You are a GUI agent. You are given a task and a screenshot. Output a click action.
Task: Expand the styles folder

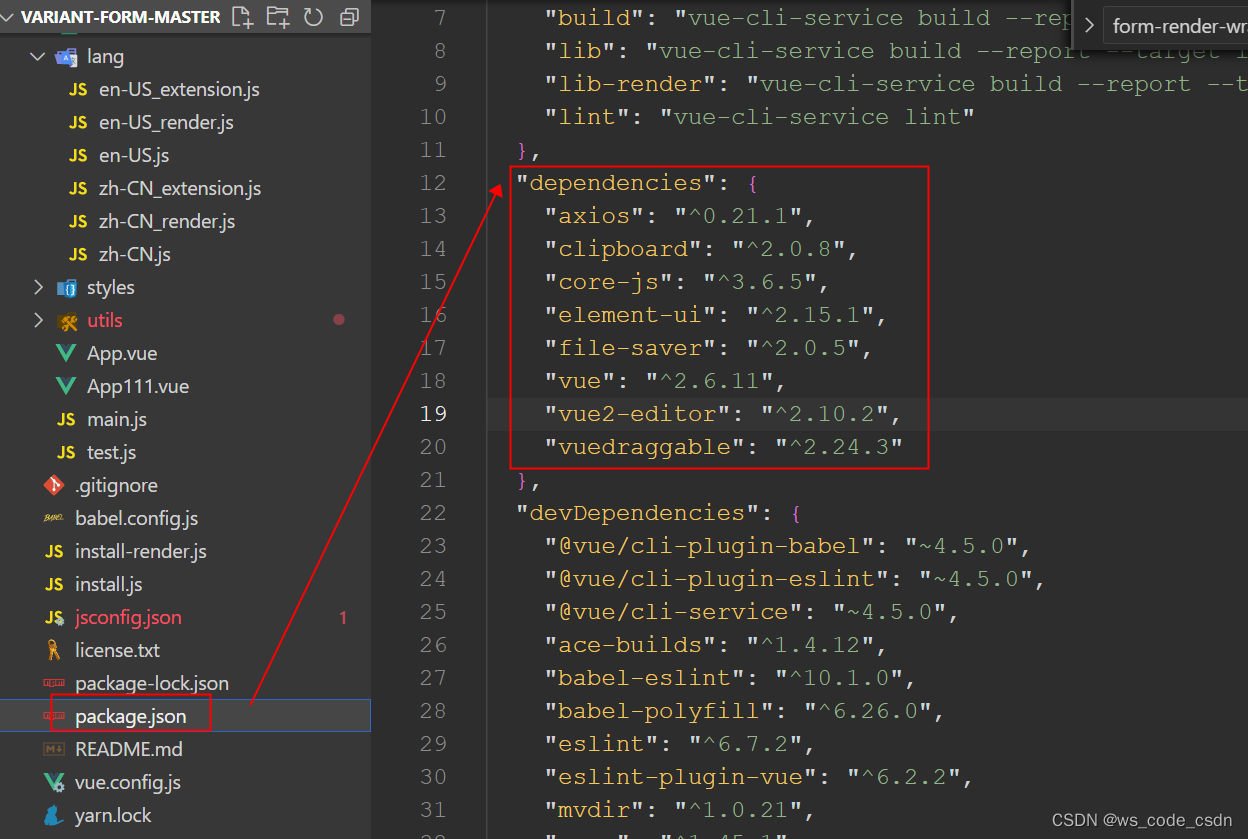click(x=40, y=287)
